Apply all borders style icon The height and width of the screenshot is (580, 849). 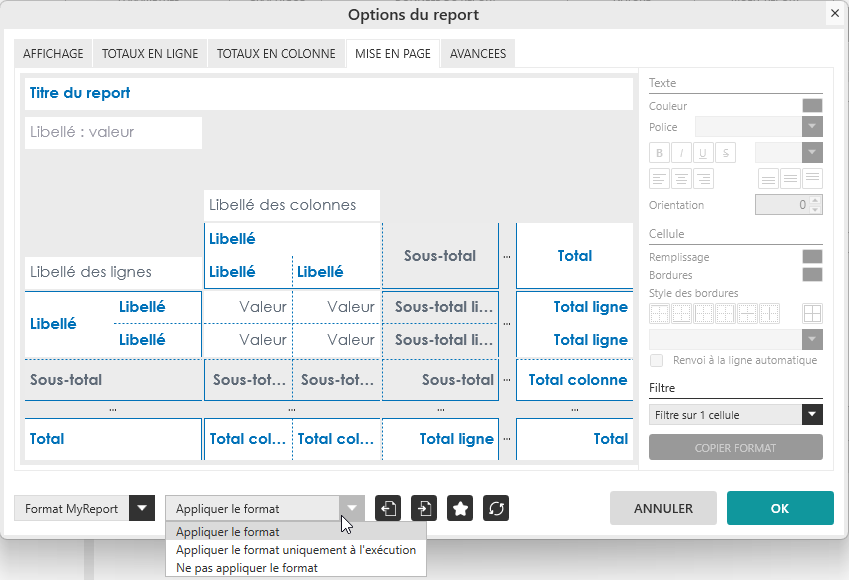(x=812, y=313)
